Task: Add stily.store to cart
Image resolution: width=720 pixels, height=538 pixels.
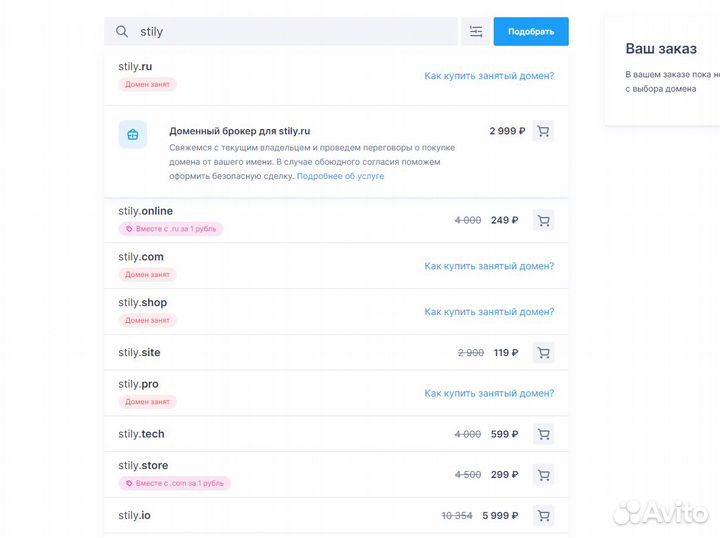Action: 543,475
